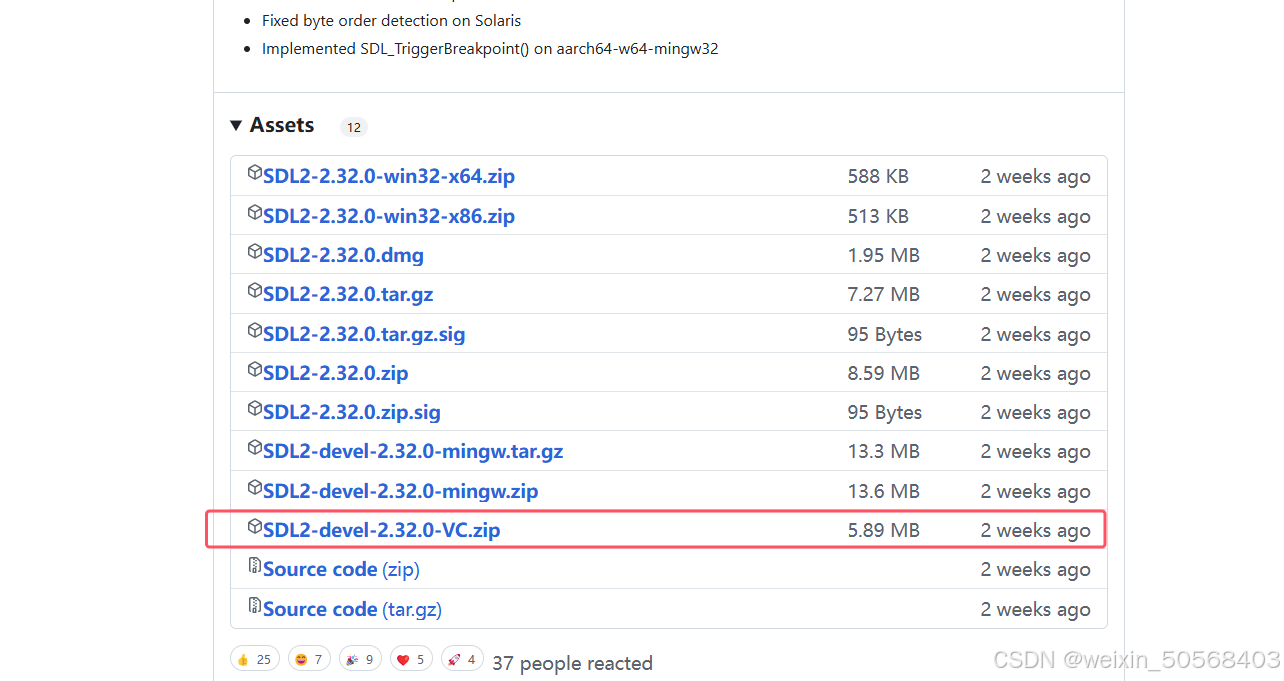Screen dimensions: 1284x681
Task: Click the 5.89 MB size text
Action: [883, 530]
